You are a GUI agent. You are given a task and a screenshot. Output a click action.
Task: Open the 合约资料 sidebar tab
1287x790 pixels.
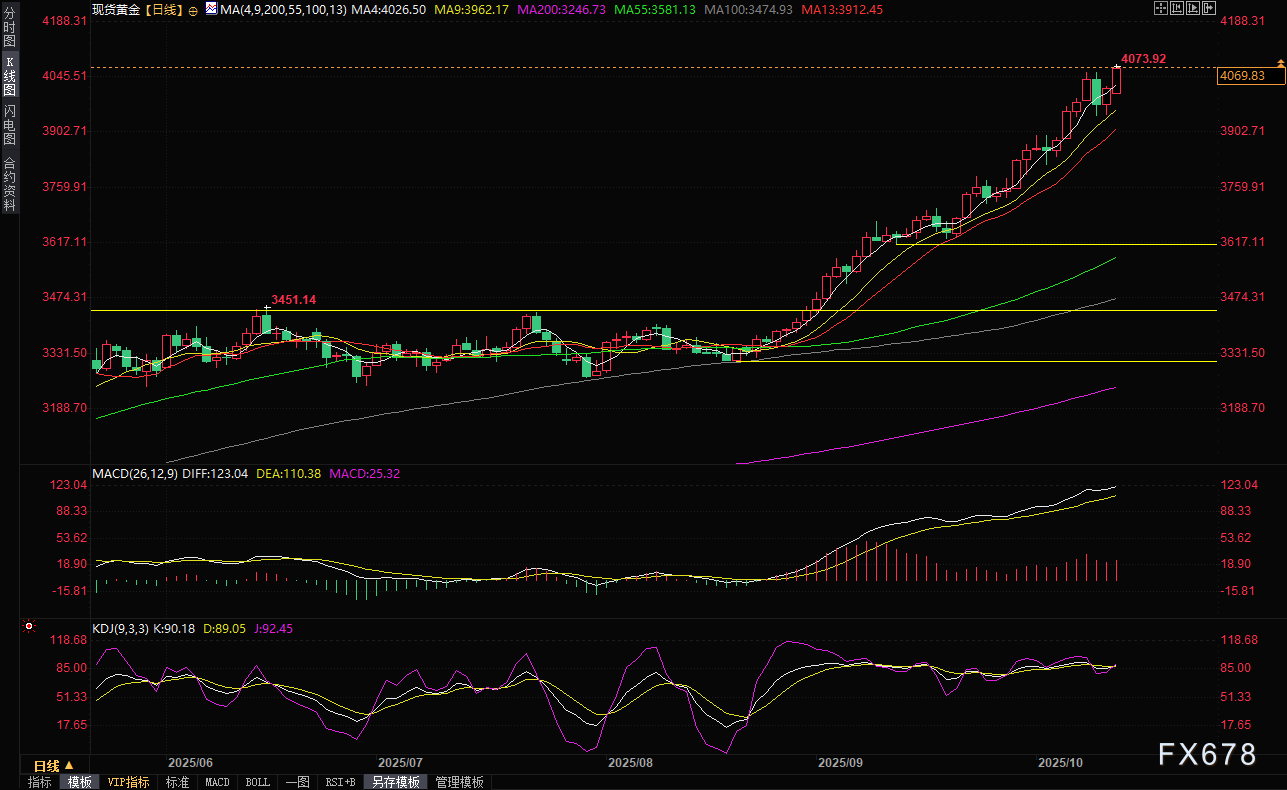[x=9, y=183]
